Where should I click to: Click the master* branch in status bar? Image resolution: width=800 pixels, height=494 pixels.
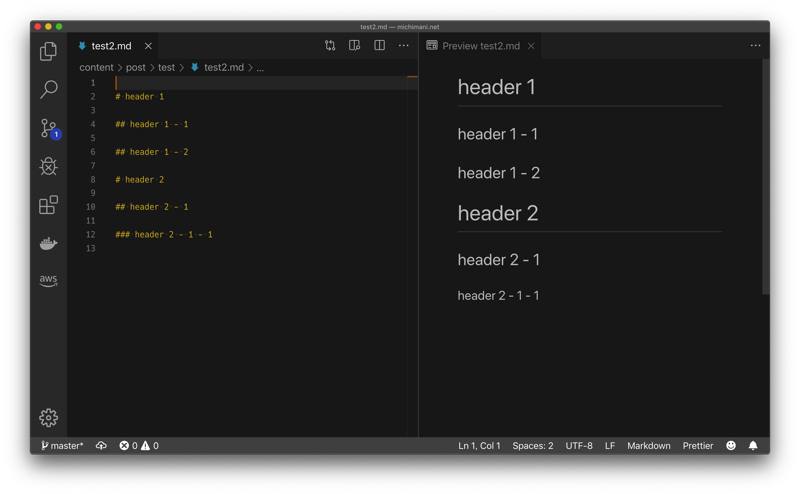coord(62,446)
